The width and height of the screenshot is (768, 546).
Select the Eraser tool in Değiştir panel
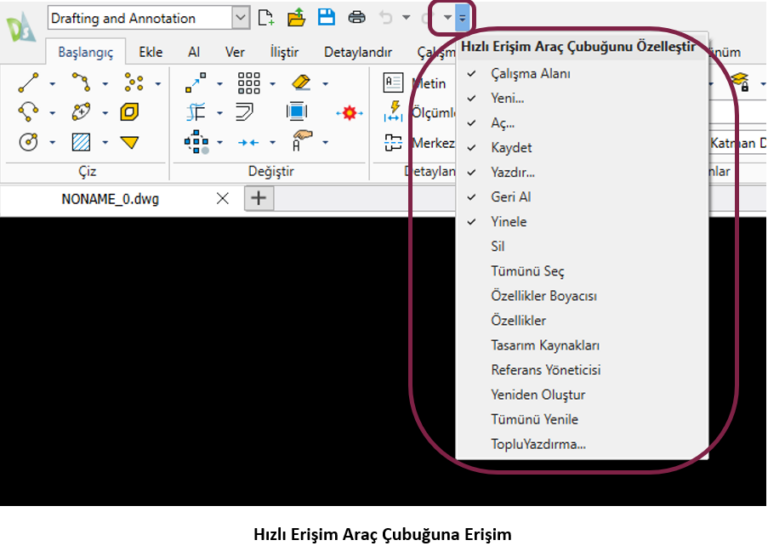click(299, 83)
